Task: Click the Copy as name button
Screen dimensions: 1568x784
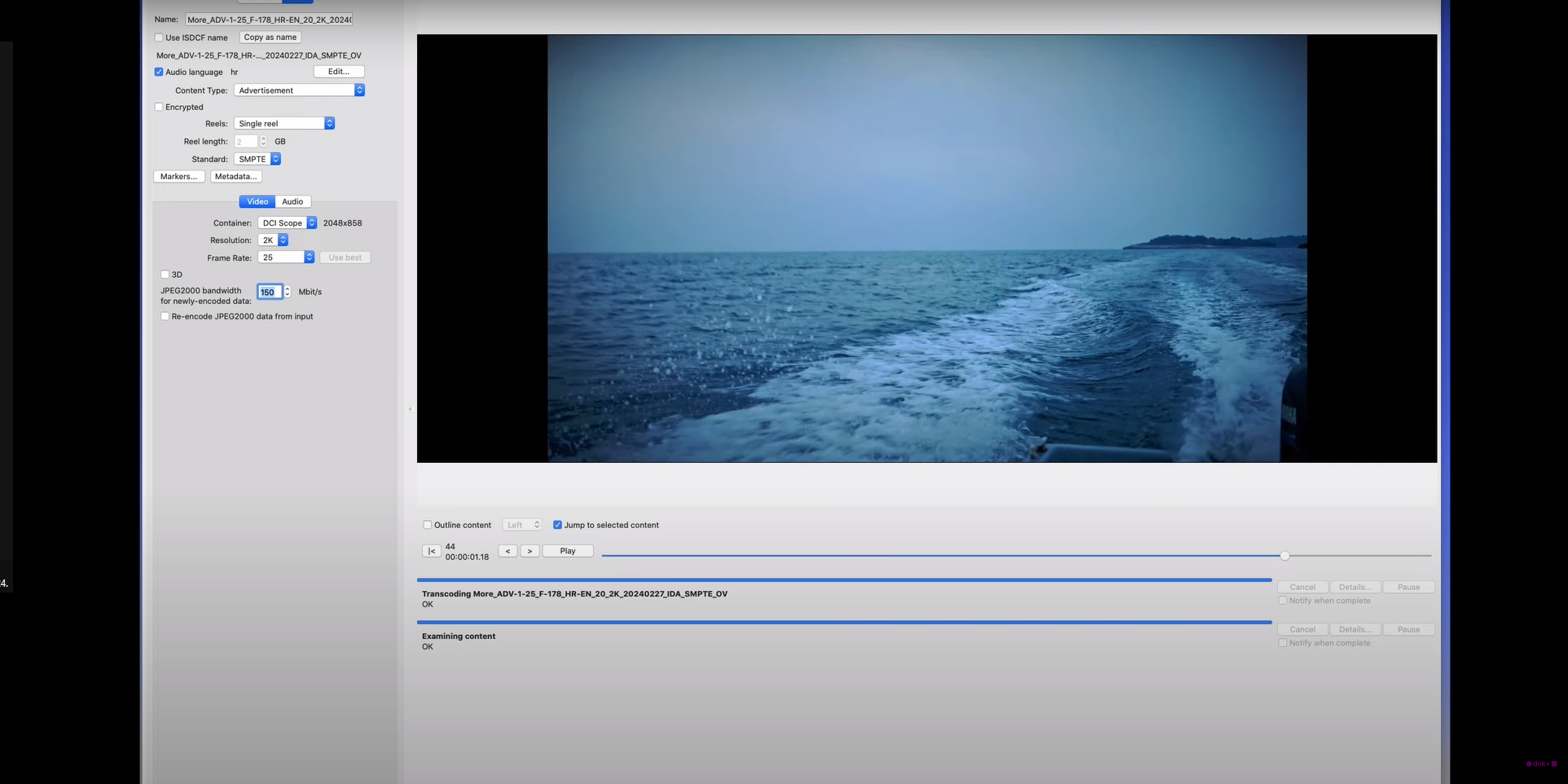Action: click(270, 37)
